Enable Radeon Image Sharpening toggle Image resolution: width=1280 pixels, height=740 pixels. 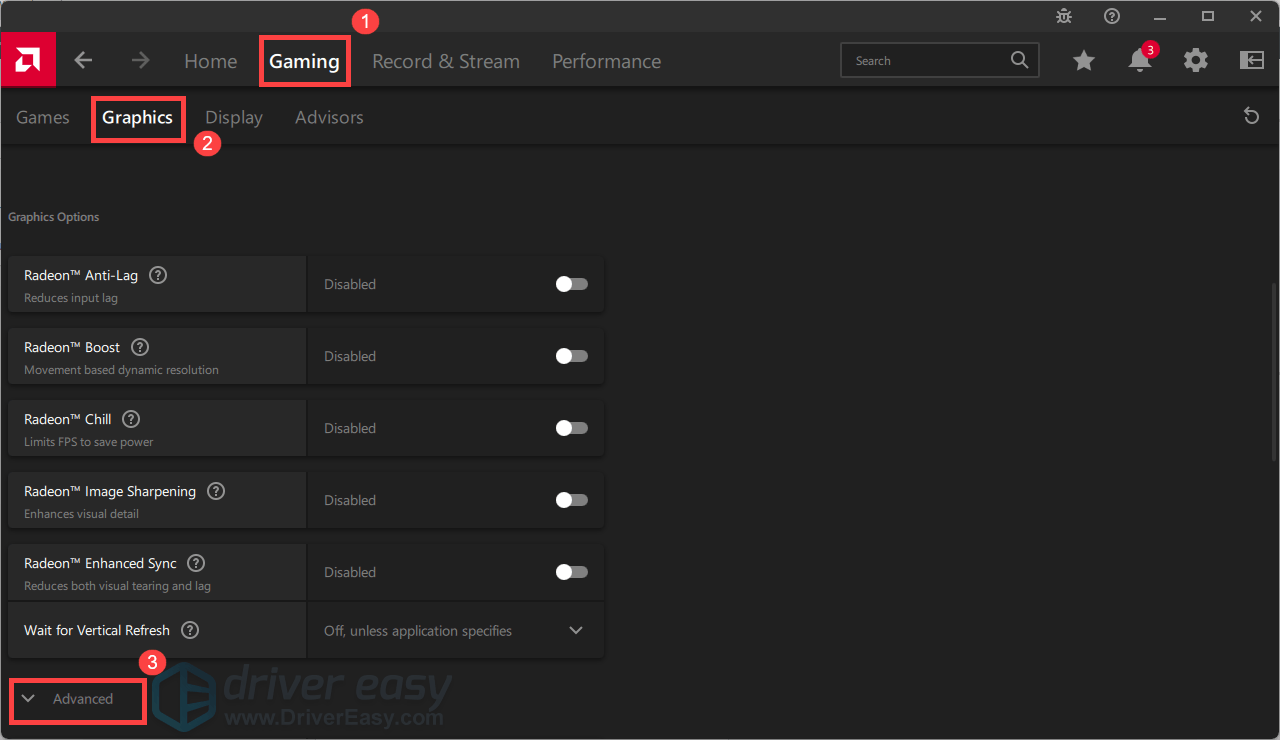[x=572, y=500]
